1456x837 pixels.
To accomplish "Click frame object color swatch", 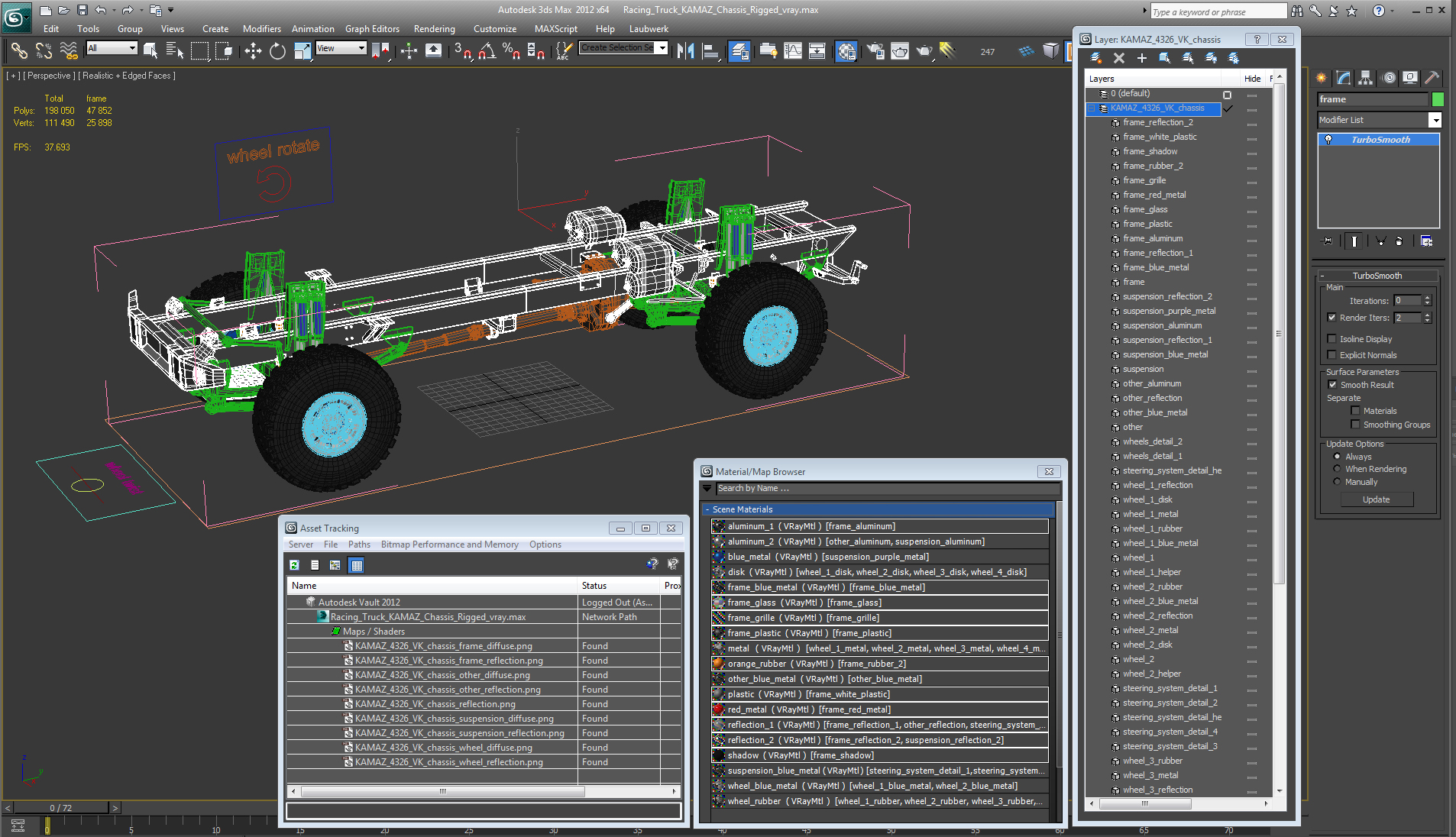I will (x=1438, y=99).
